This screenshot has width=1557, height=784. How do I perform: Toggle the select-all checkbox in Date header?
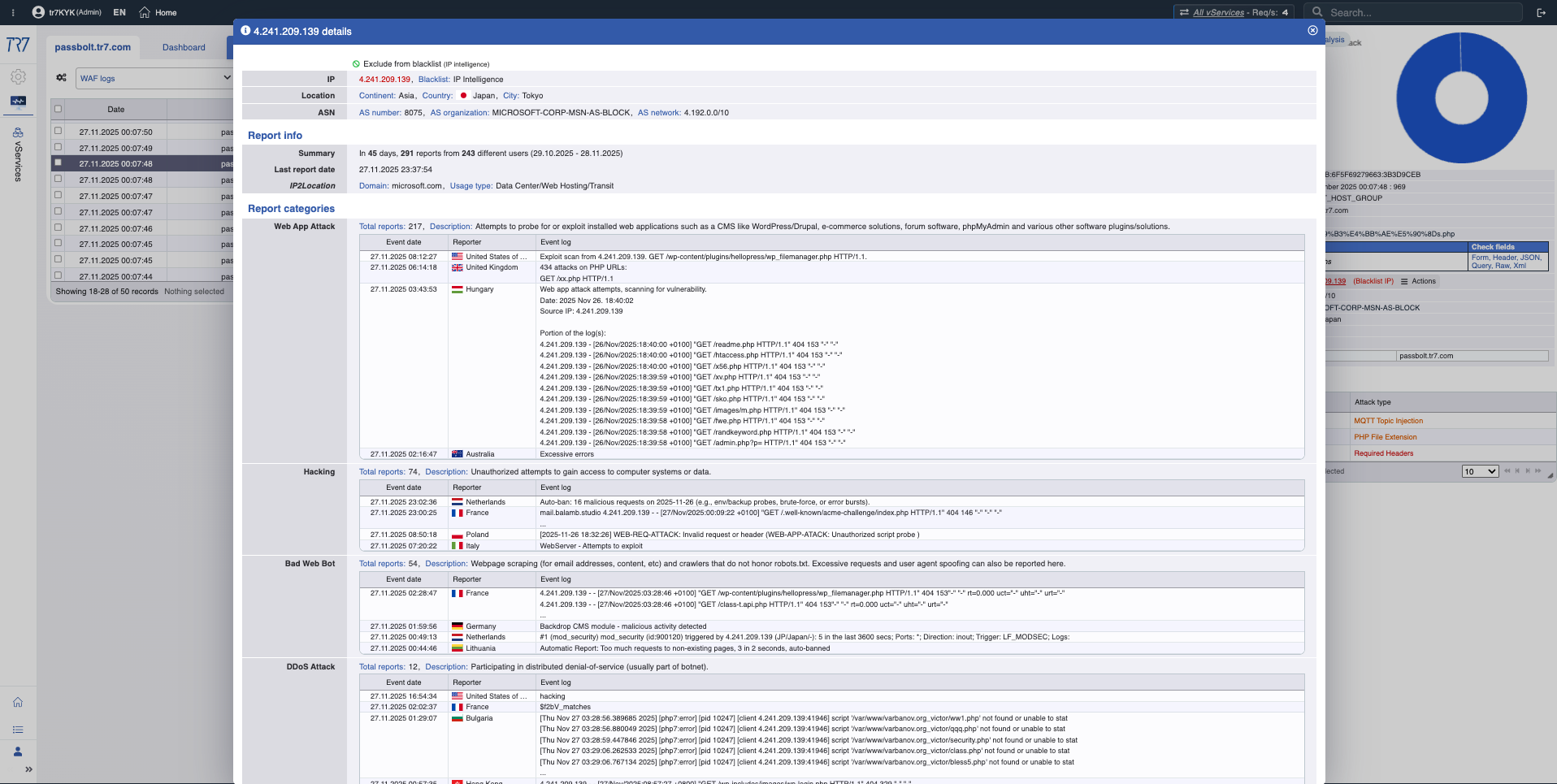coord(58,109)
